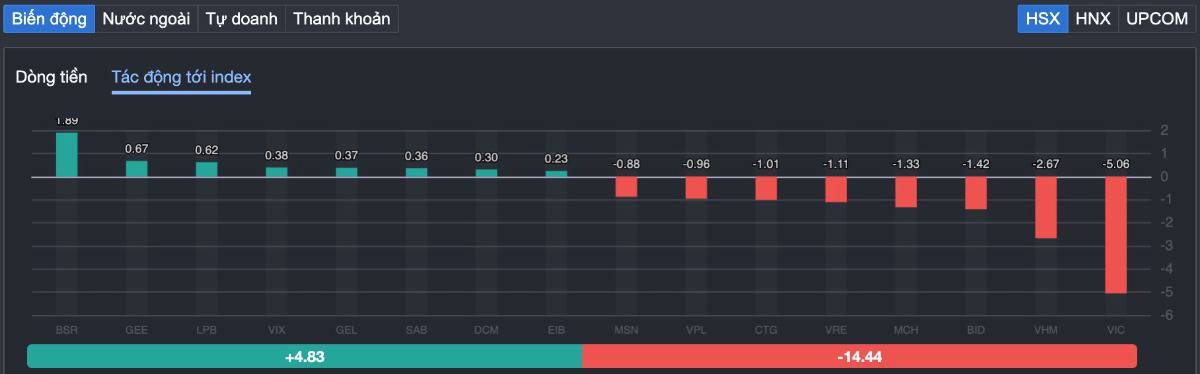
Task: Click the -1.33 value above MCH
Action: 906,163
